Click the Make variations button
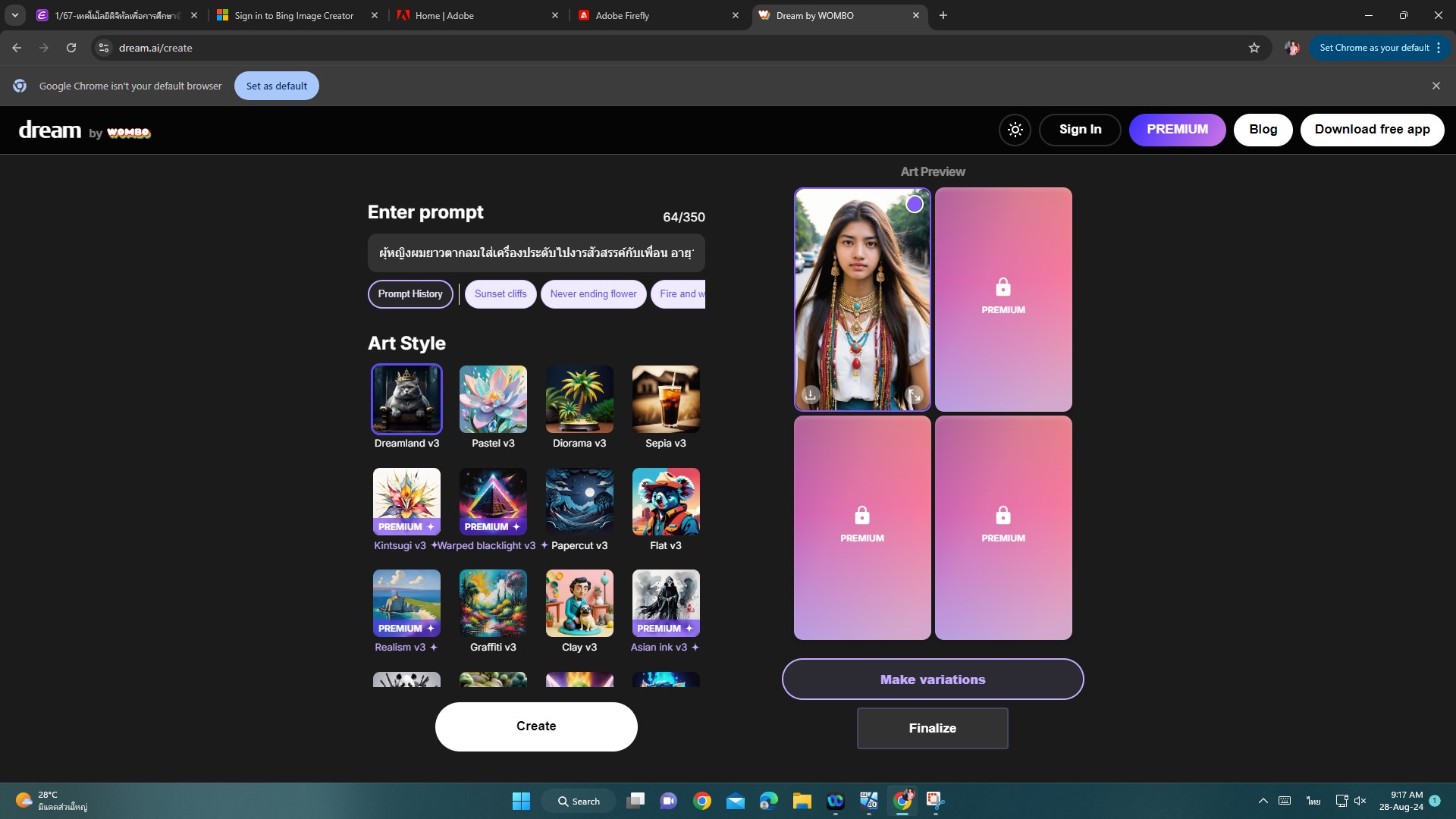 click(932, 679)
